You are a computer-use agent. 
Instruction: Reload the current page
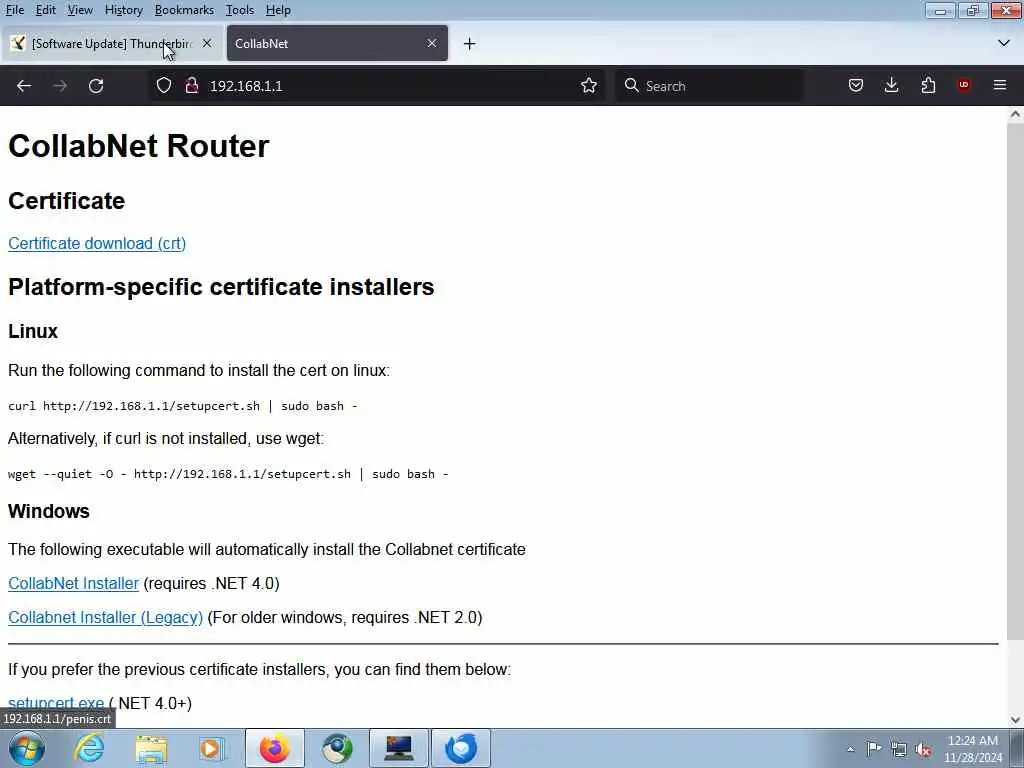tap(96, 86)
